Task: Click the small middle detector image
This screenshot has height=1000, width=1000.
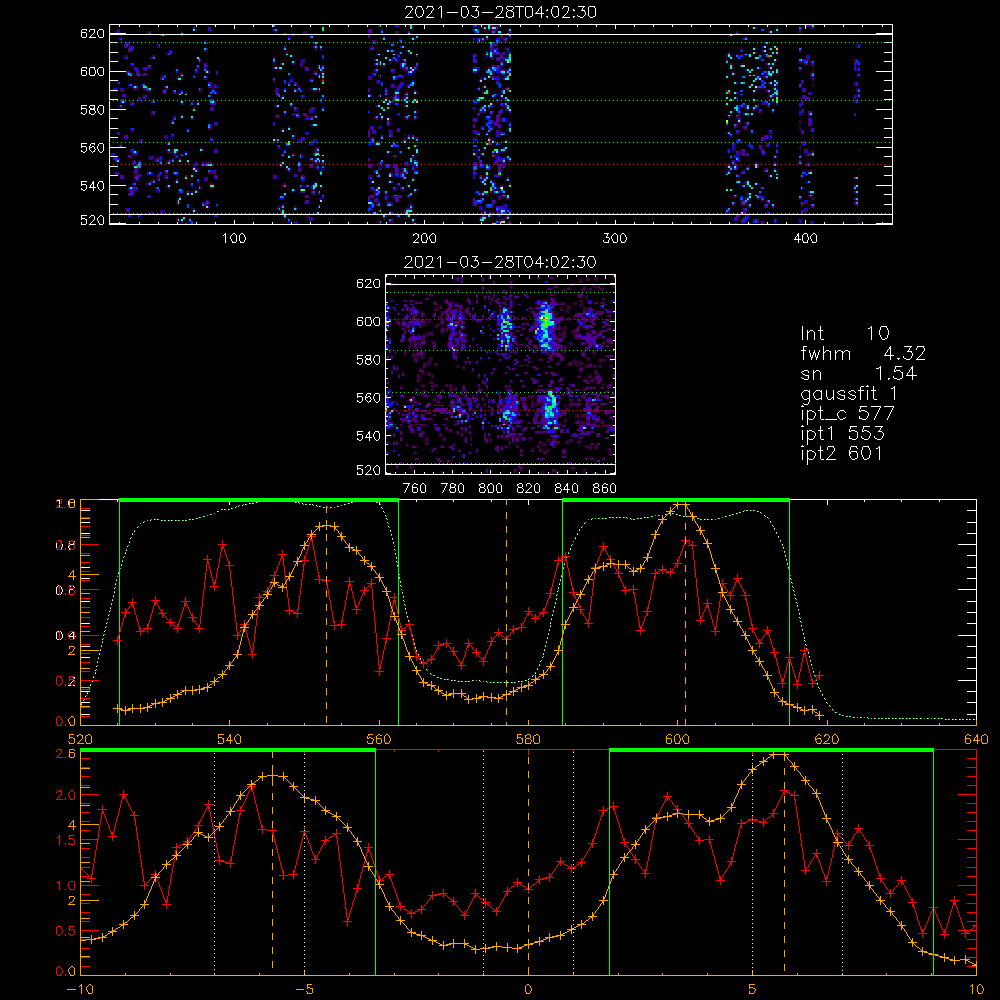Action: (500, 374)
